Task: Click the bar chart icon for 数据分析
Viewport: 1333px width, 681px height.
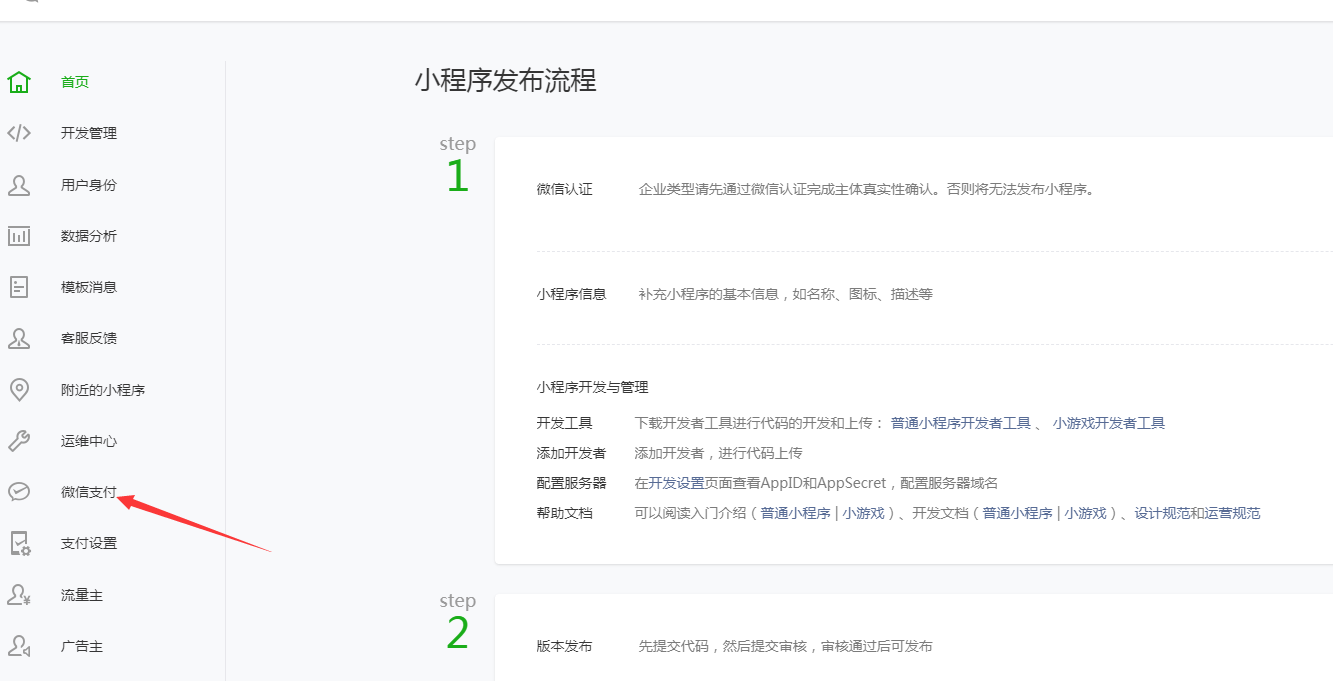Action: click(x=19, y=236)
